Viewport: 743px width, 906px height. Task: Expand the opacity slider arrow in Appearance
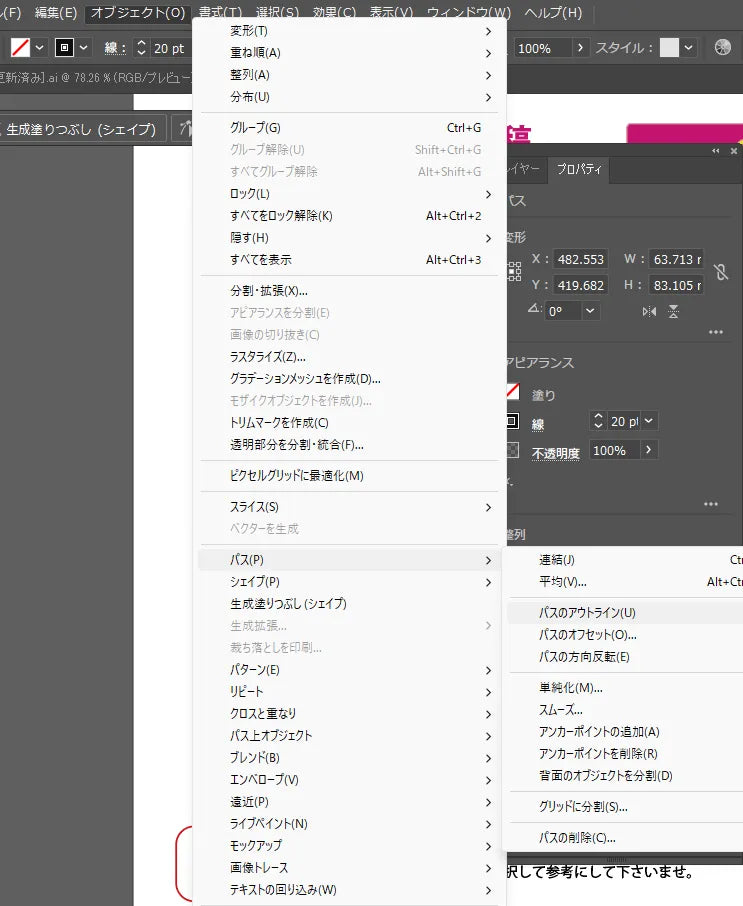(x=649, y=450)
